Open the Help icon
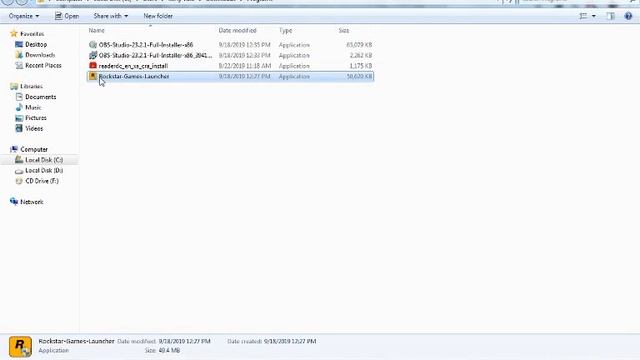Viewport: 640px width, 360px height. pyautogui.click(x=628, y=16)
